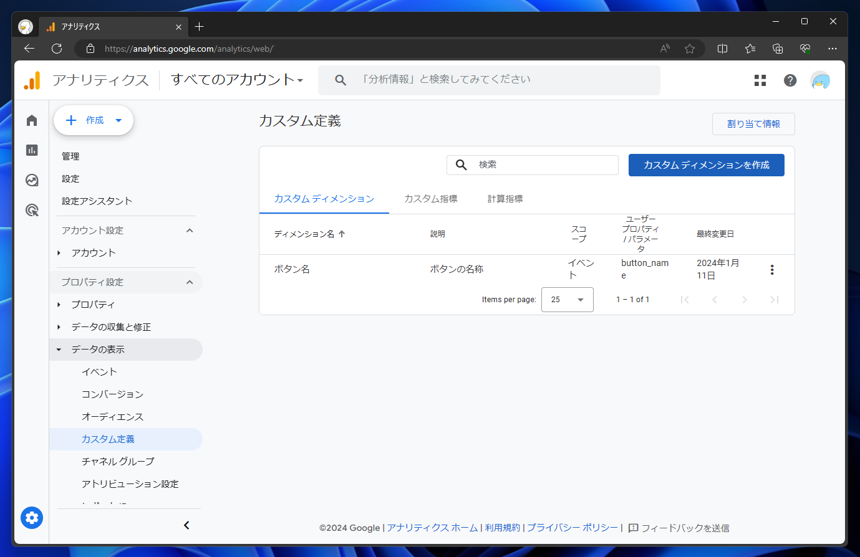This screenshot has height=557, width=860.
Task: Click the ボタン名 dimension cell
Action: point(292,269)
